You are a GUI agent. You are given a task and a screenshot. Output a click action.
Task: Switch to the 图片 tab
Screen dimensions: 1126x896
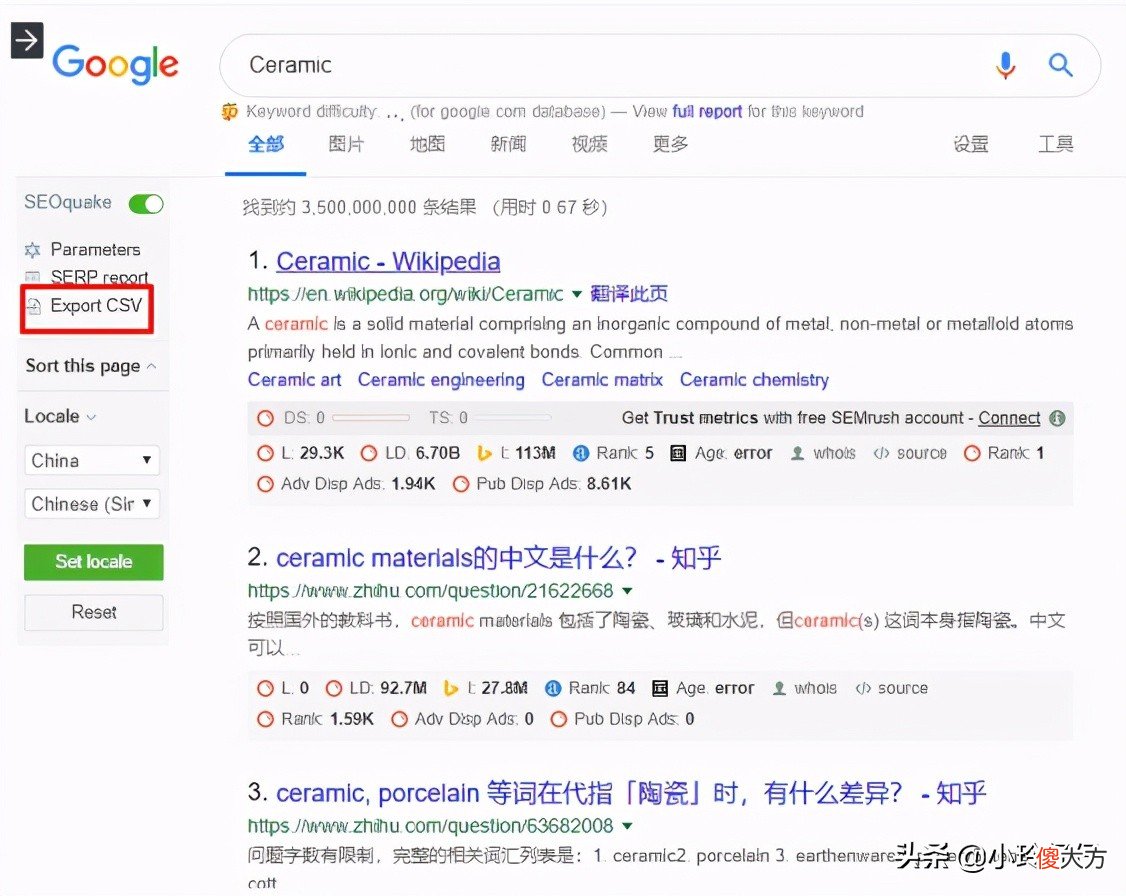coord(346,144)
